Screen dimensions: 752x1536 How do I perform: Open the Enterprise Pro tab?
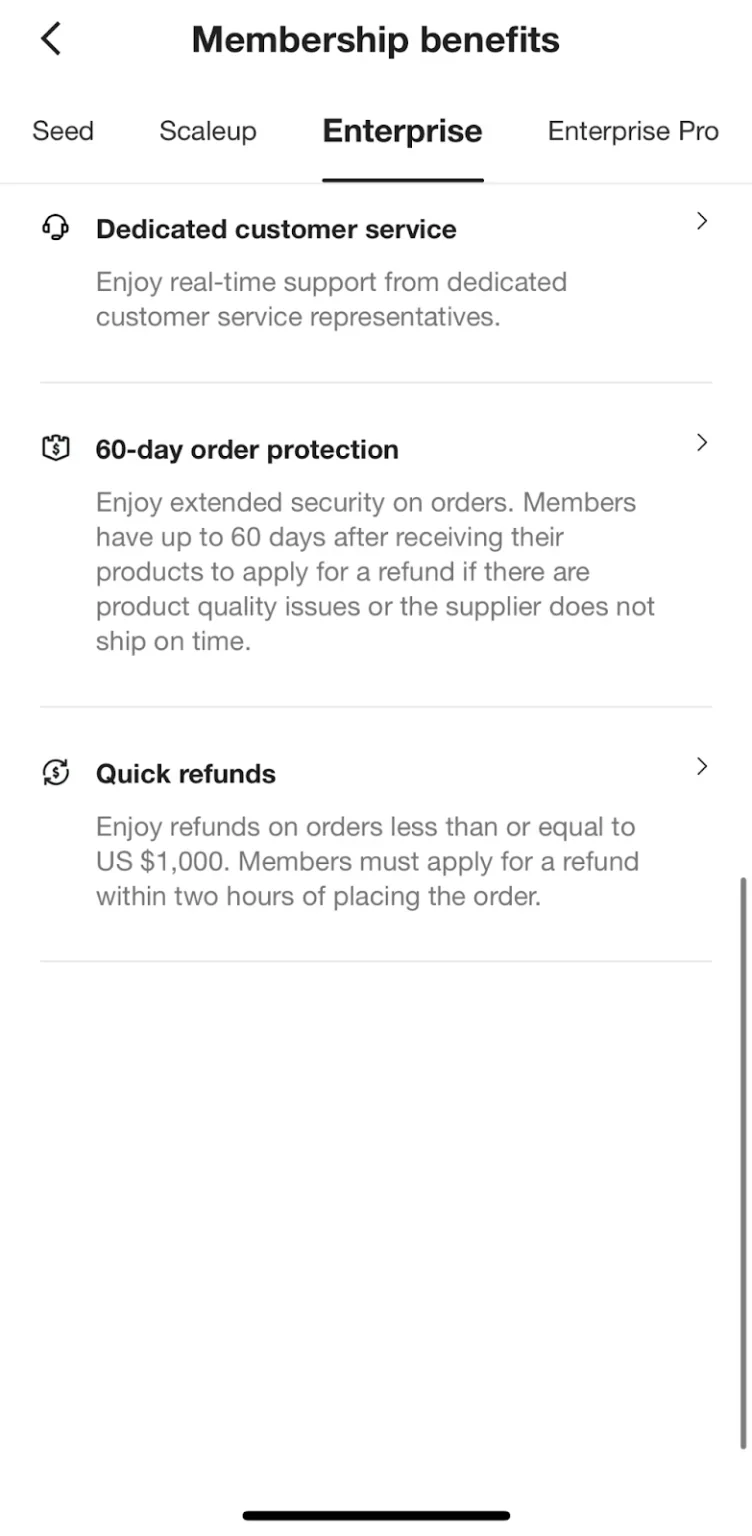point(633,131)
